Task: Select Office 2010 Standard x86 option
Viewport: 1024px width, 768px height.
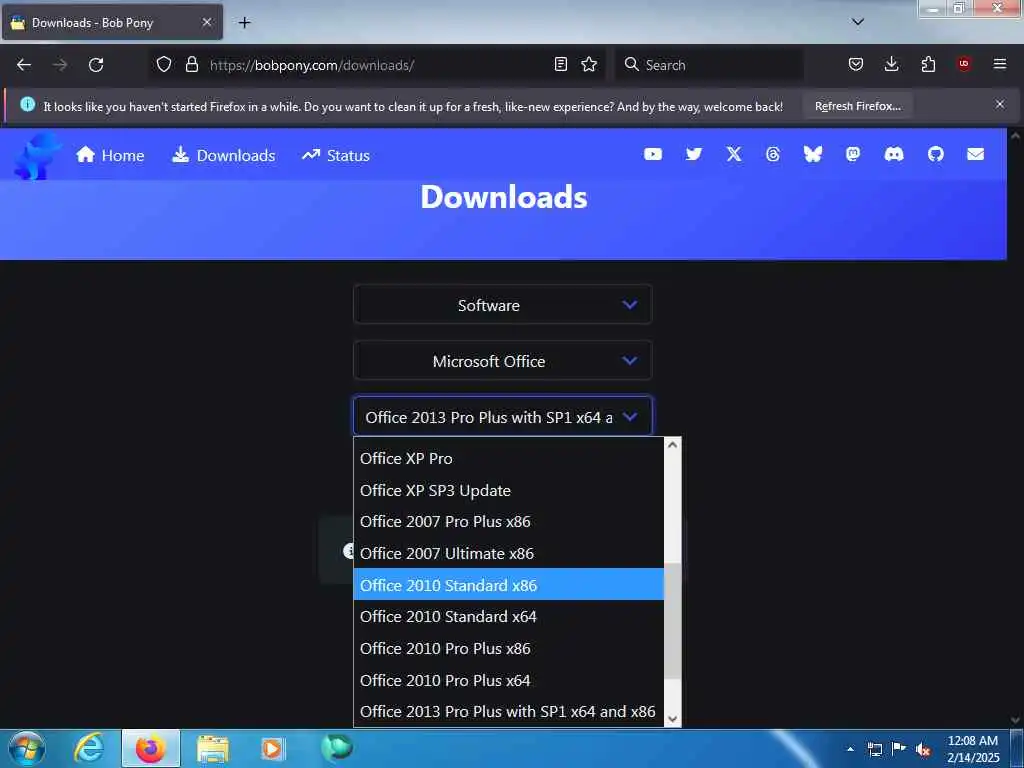Action: (508, 585)
